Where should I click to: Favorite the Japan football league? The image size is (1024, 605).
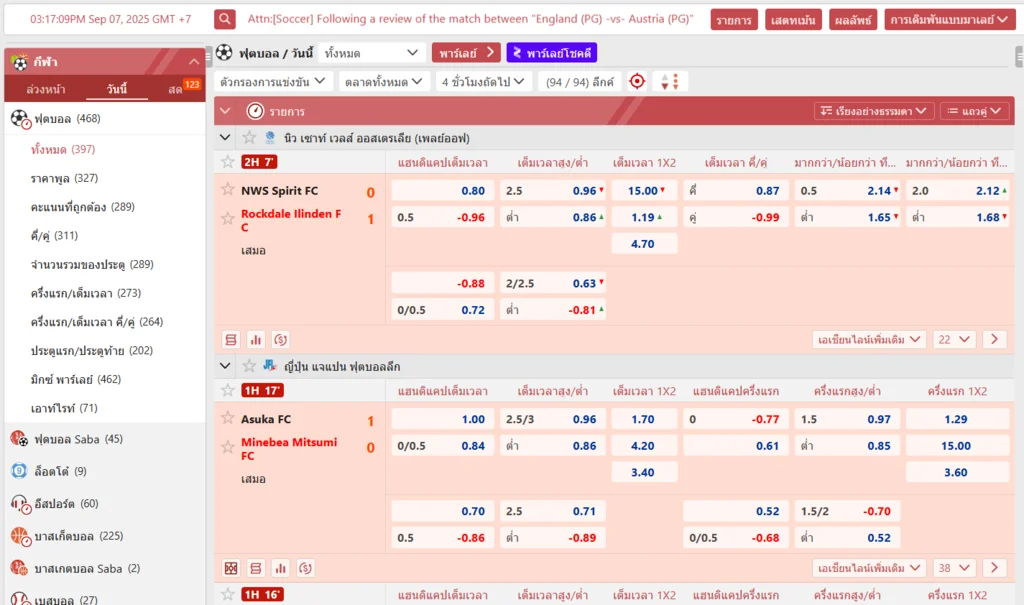click(249, 366)
